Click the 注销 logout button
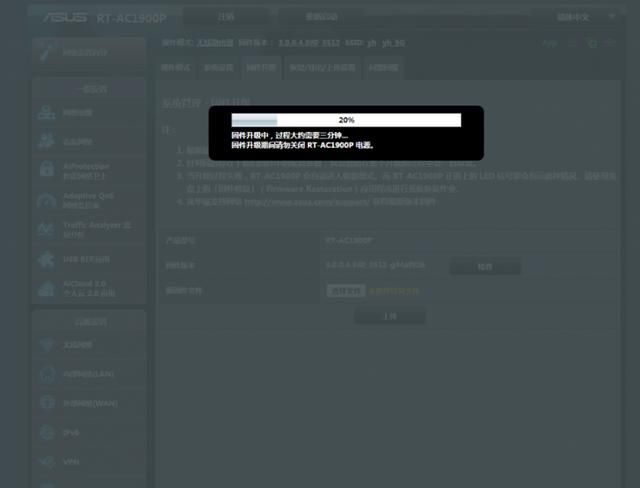Viewport: 640px width, 488px height. pos(226,17)
